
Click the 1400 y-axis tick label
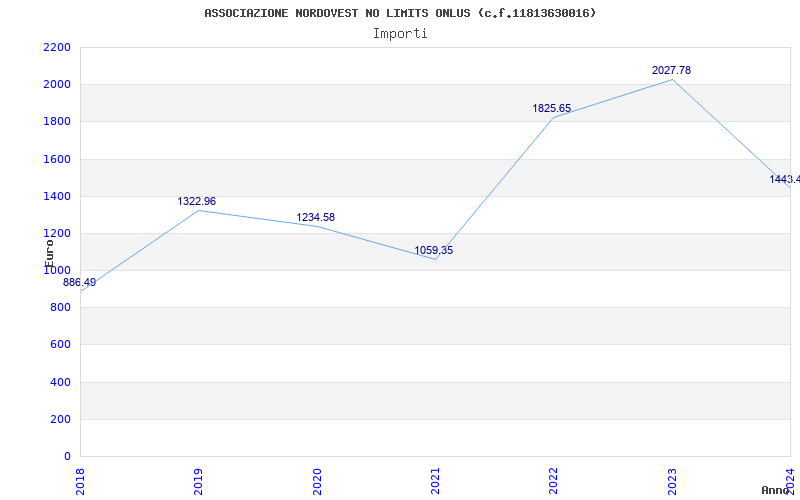pos(57,196)
